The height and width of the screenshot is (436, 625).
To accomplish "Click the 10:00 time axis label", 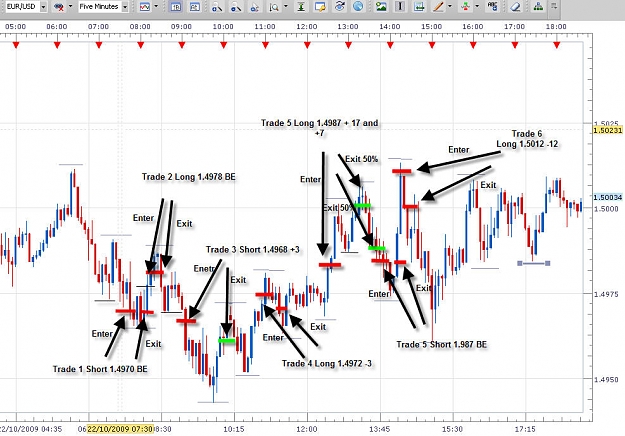I will tap(223, 26).
